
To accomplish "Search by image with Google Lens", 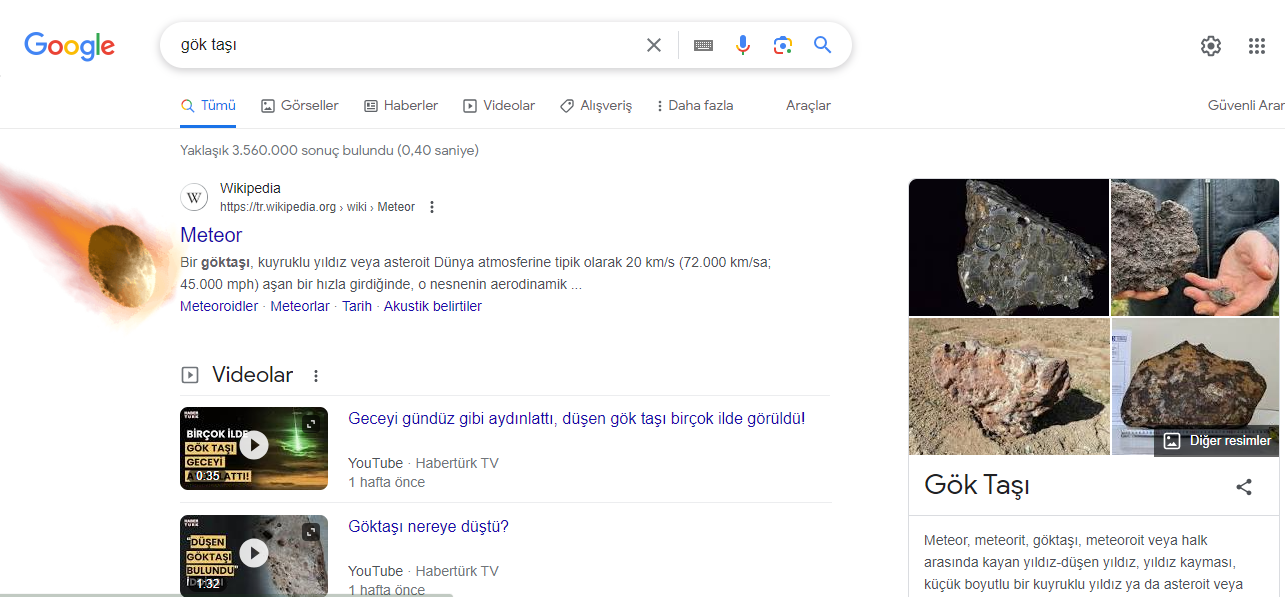I will pos(783,45).
